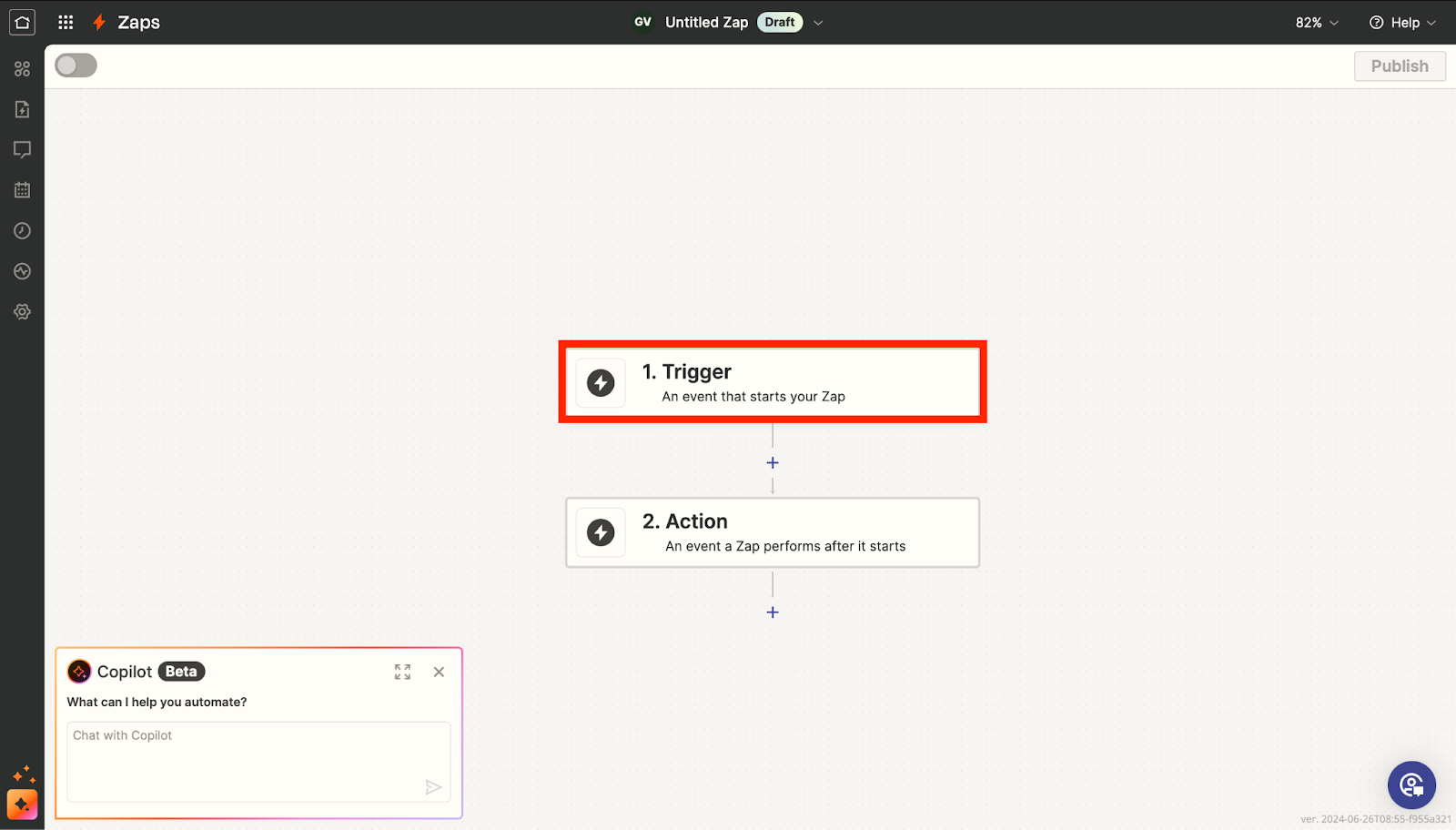Screen dimensions: 1456x830
Task: Select the 2. Action step card
Action: point(773,532)
